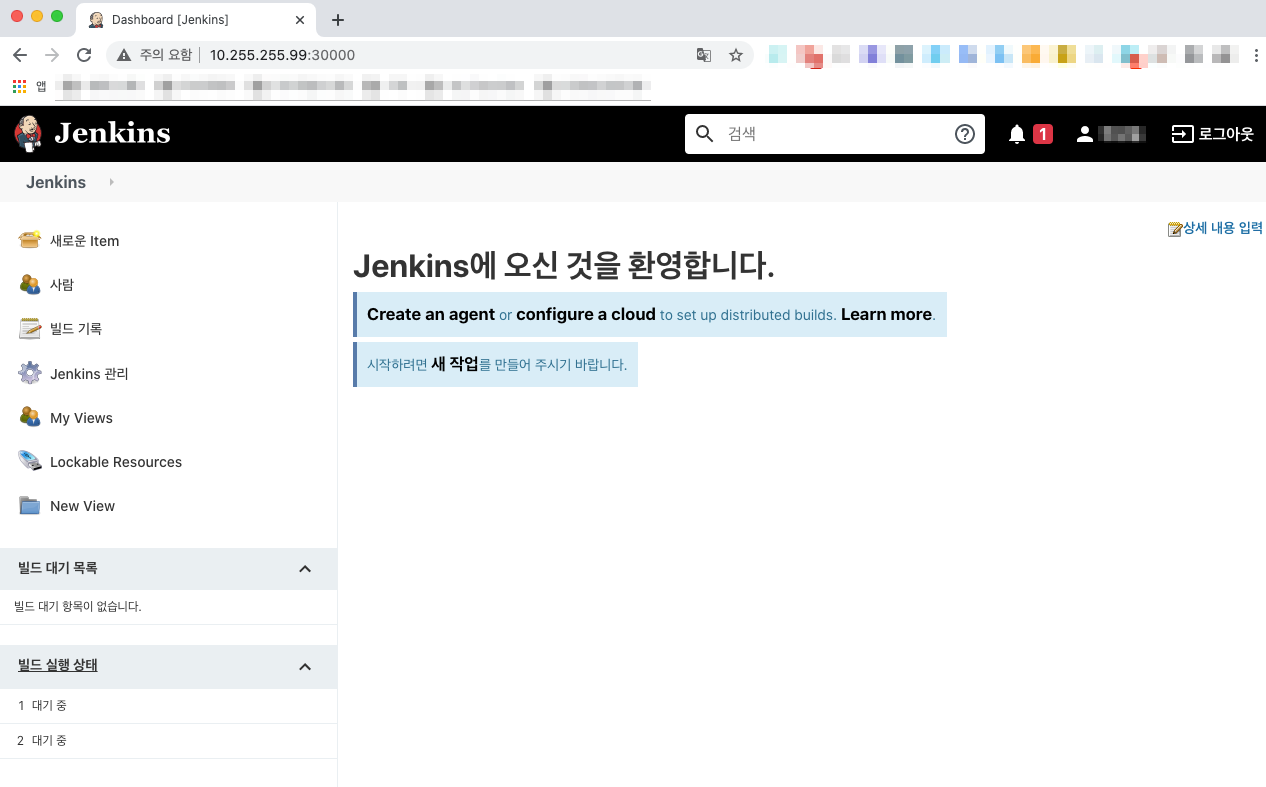Viewport: 1266px width, 787px height.
Task: Focus the 검색 search input field
Action: (835, 134)
